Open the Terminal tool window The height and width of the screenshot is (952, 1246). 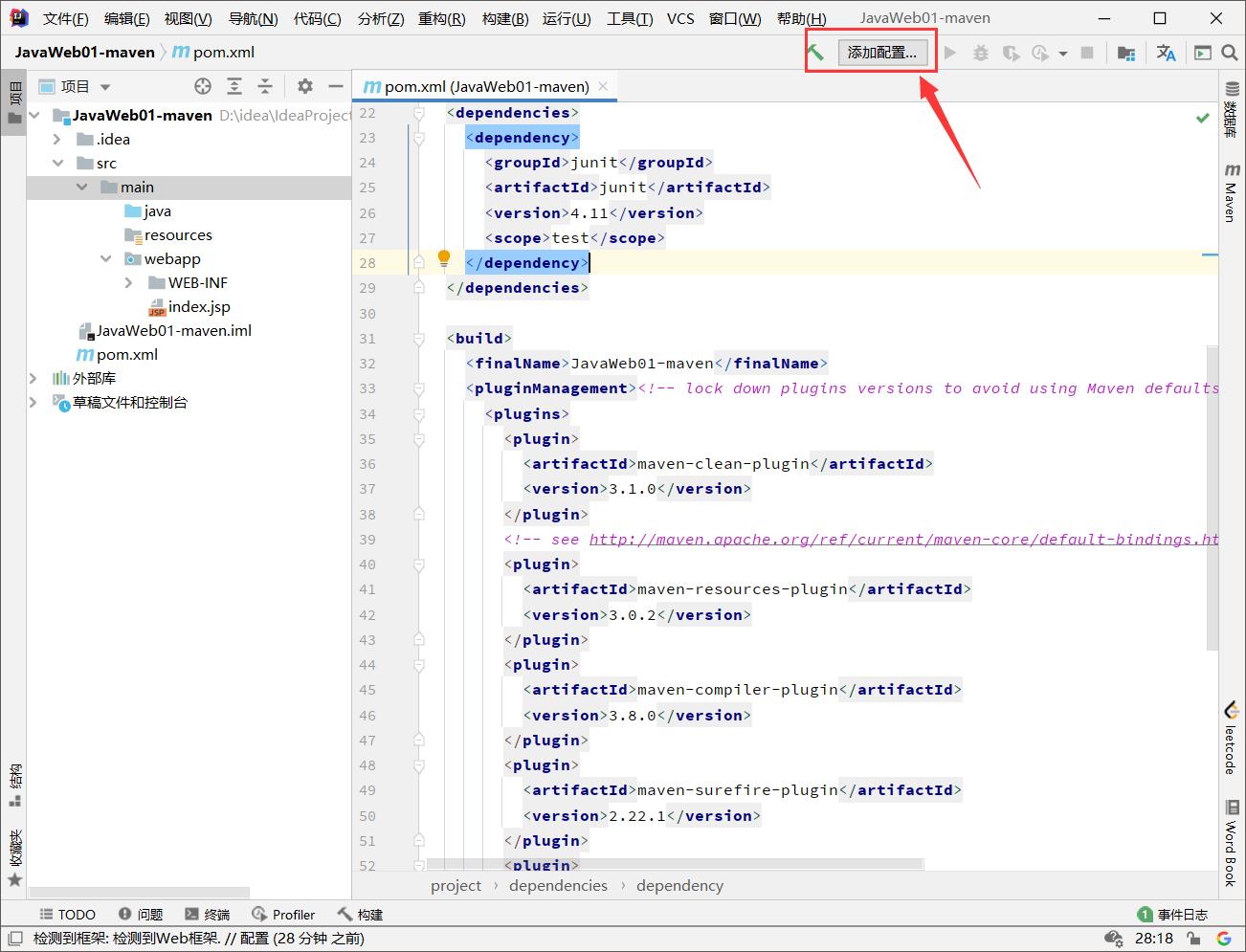point(208,915)
